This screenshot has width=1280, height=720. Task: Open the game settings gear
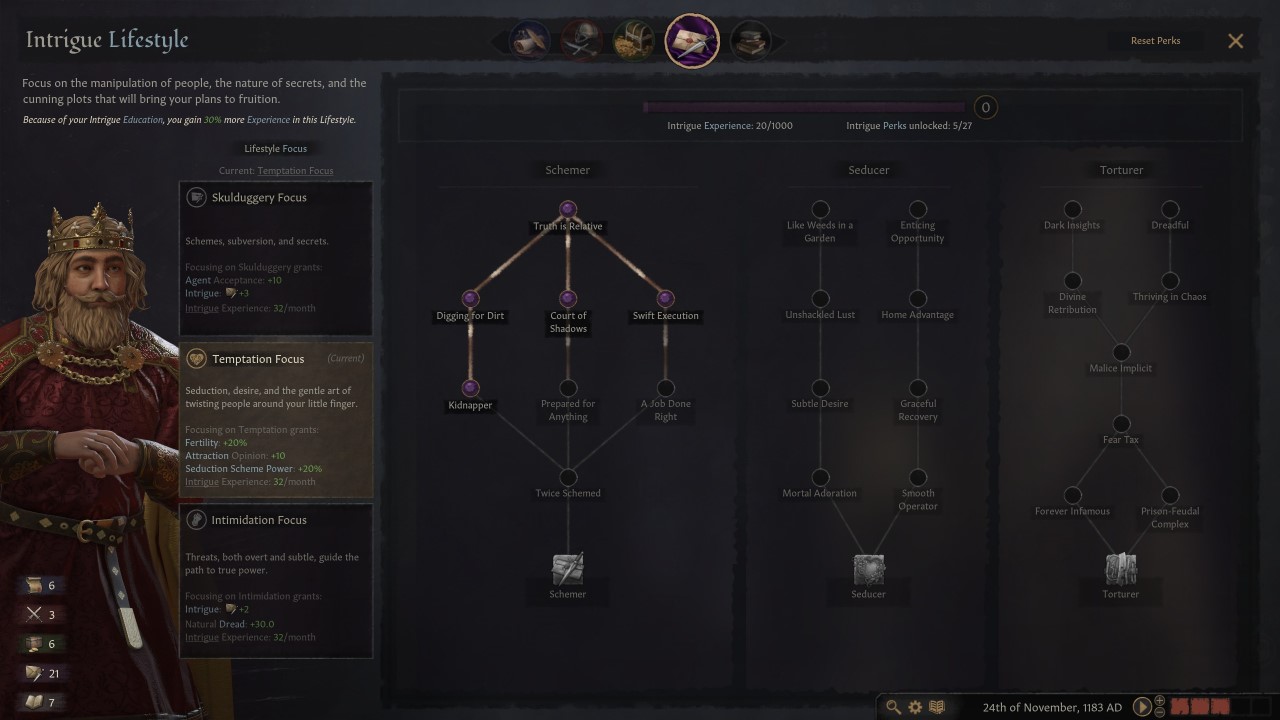[x=915, y=707]
